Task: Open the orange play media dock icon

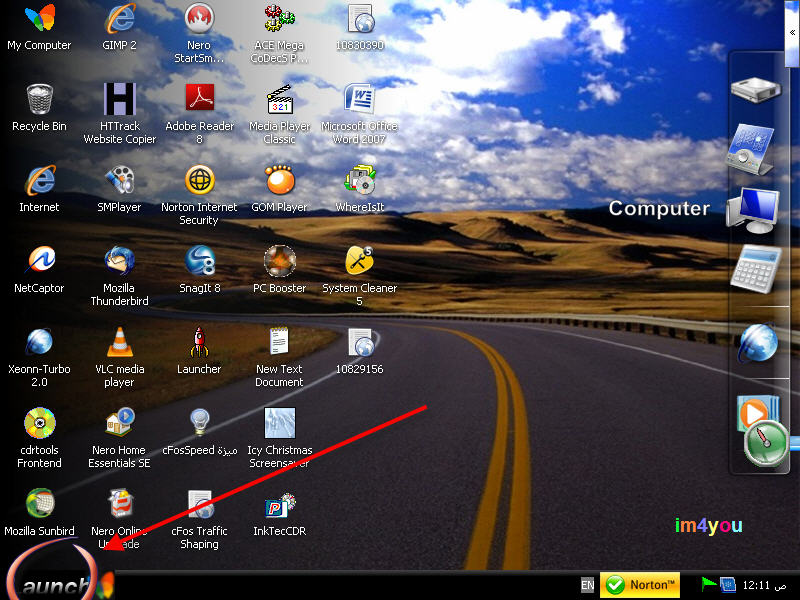Action: pos(754,412)
